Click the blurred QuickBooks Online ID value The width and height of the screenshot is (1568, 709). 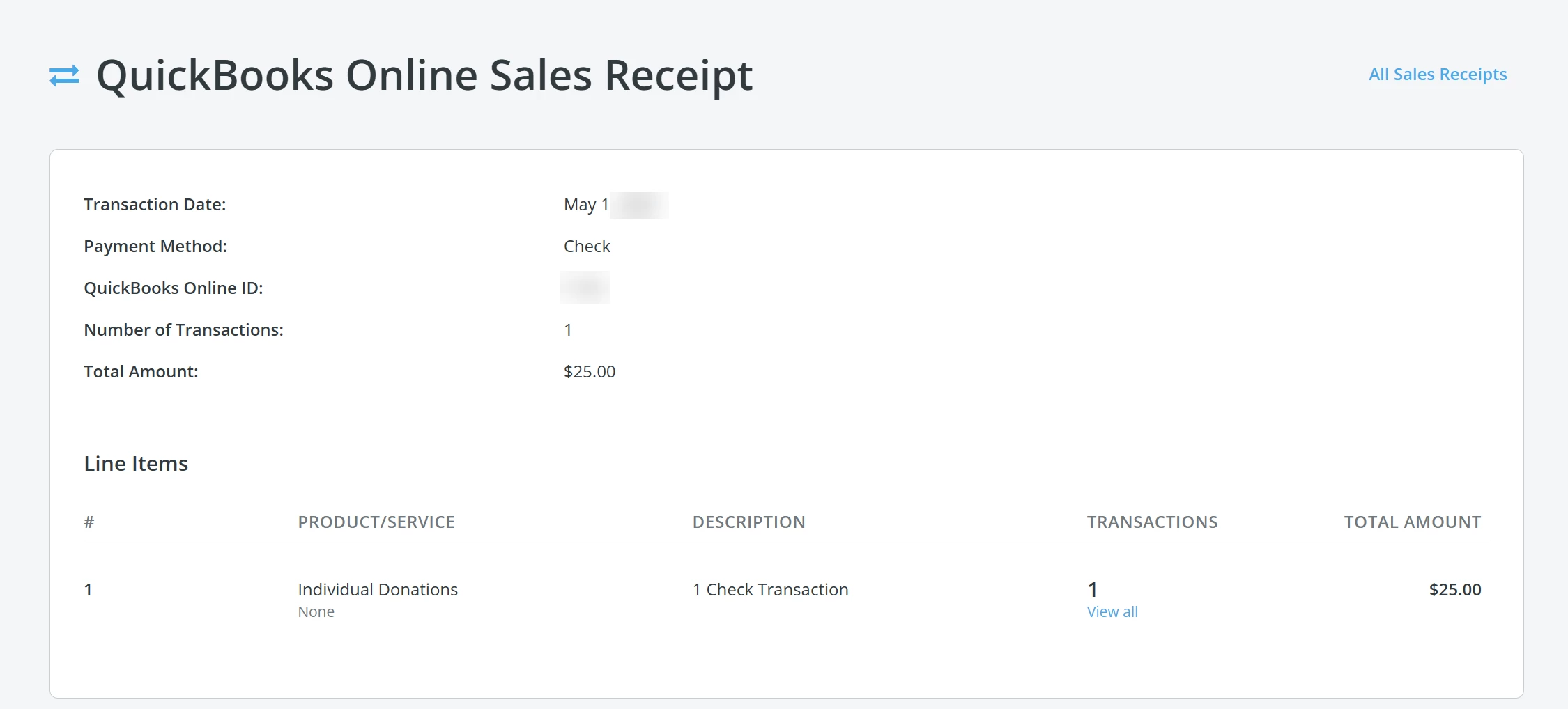585,287
